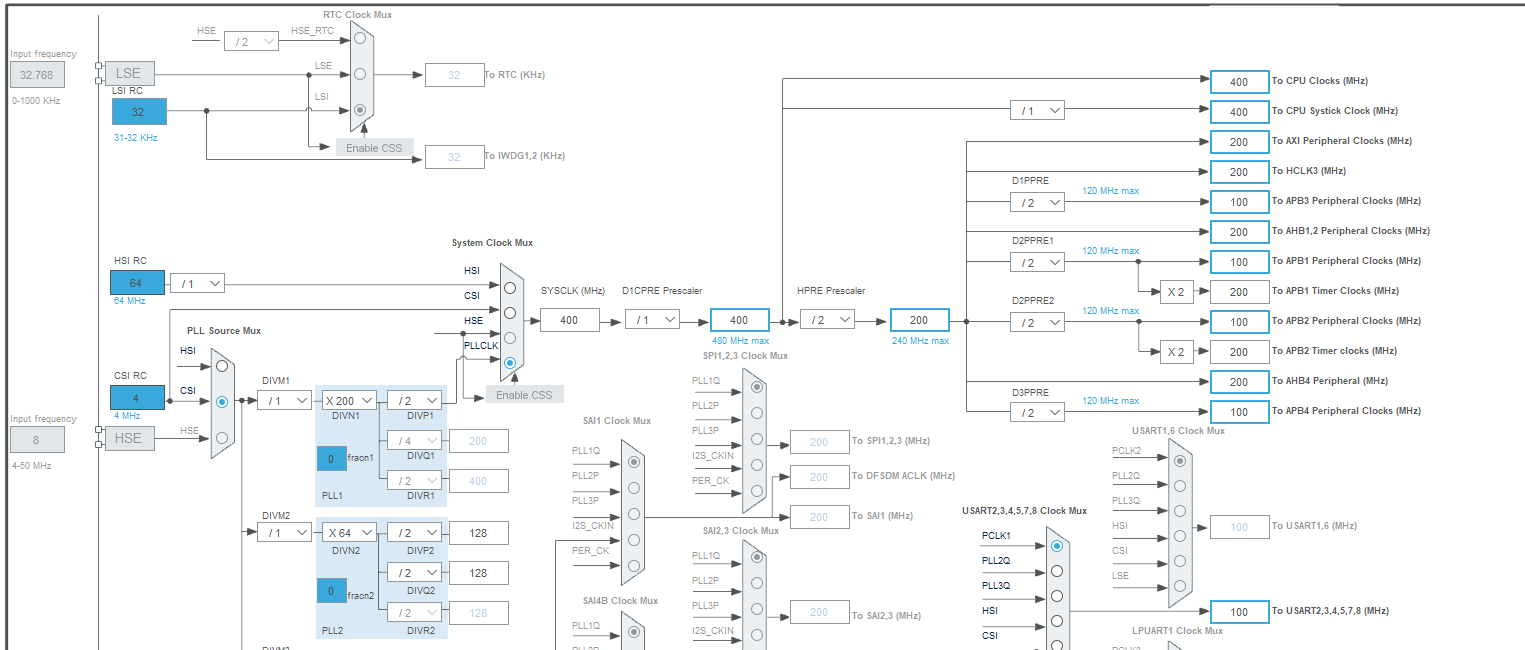This screenshot has height=650, width=1525.
Task: Edit the LSE input frequency field showing 32.768
Action: click(x=37, y=74)
